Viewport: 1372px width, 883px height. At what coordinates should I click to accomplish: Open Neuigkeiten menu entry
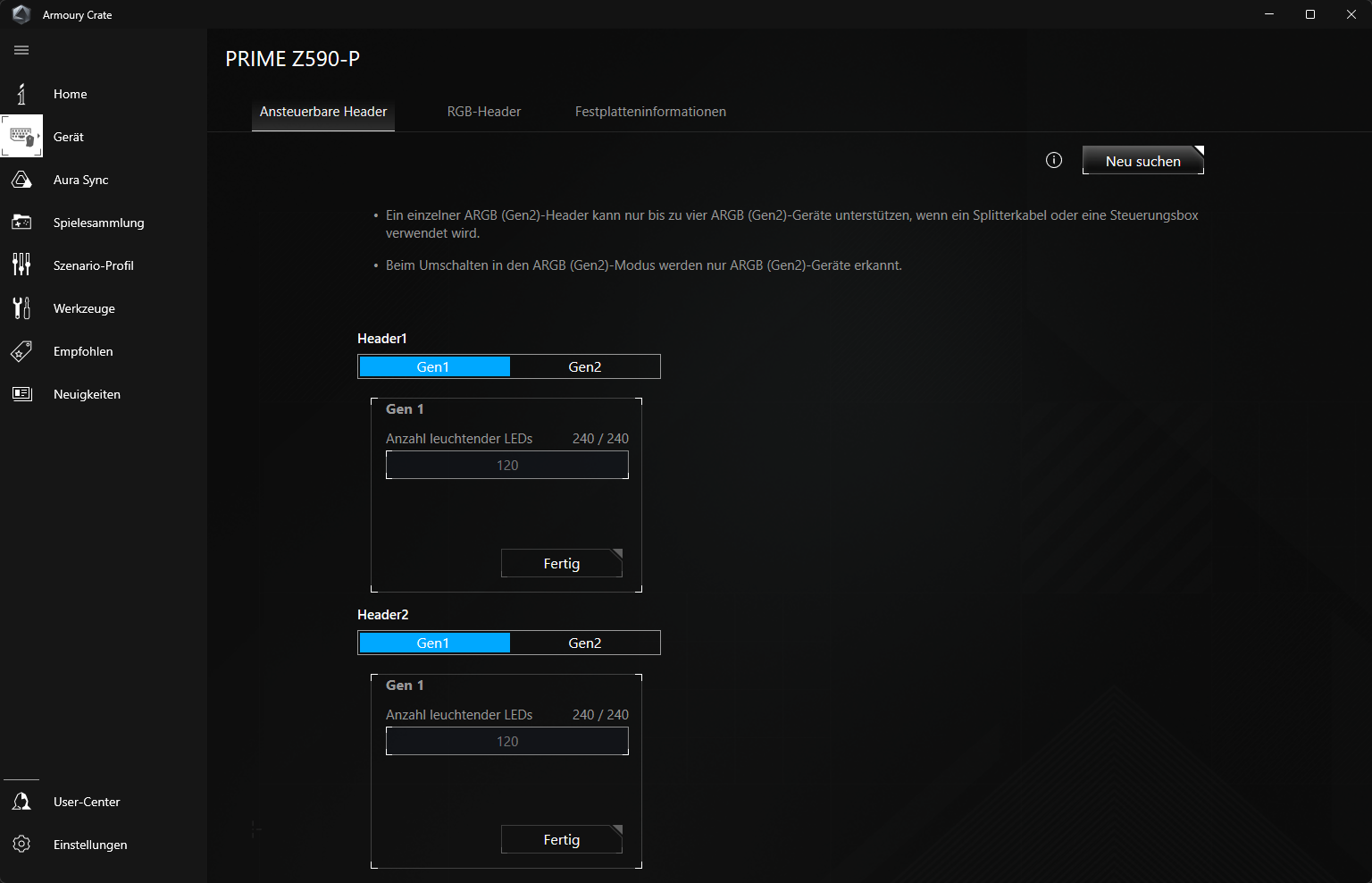[88, 394]
